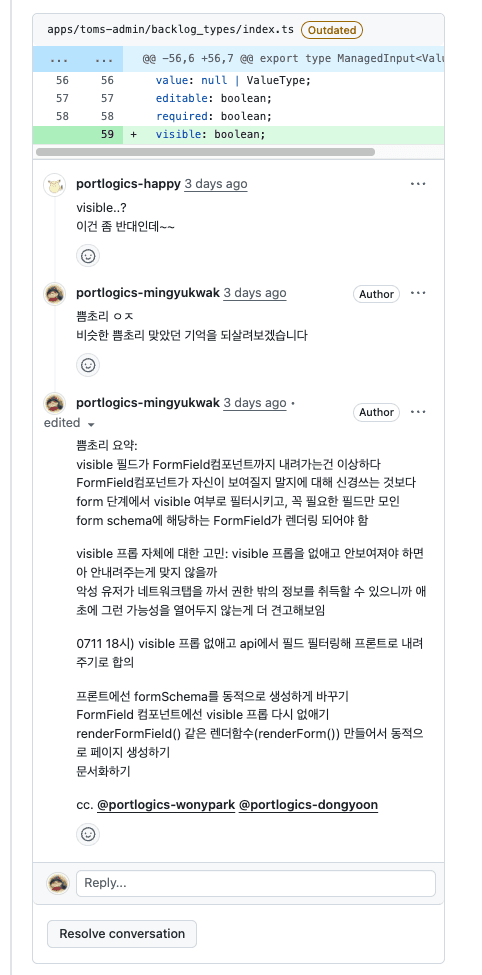The height and width of the screenshot is (975, 482).
Task: Click the Author badge on the edited comment
Action: (376, 412)
